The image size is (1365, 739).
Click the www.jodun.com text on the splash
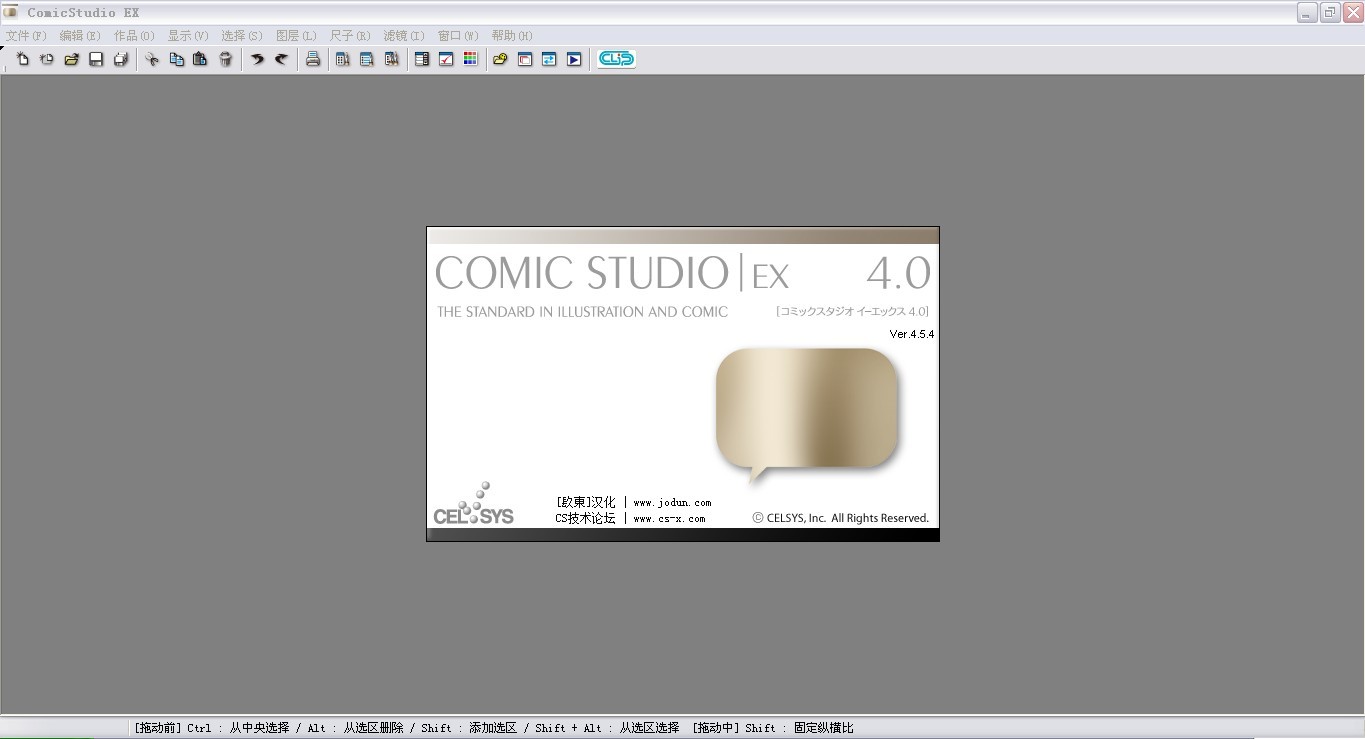click(x=672, y=503)
